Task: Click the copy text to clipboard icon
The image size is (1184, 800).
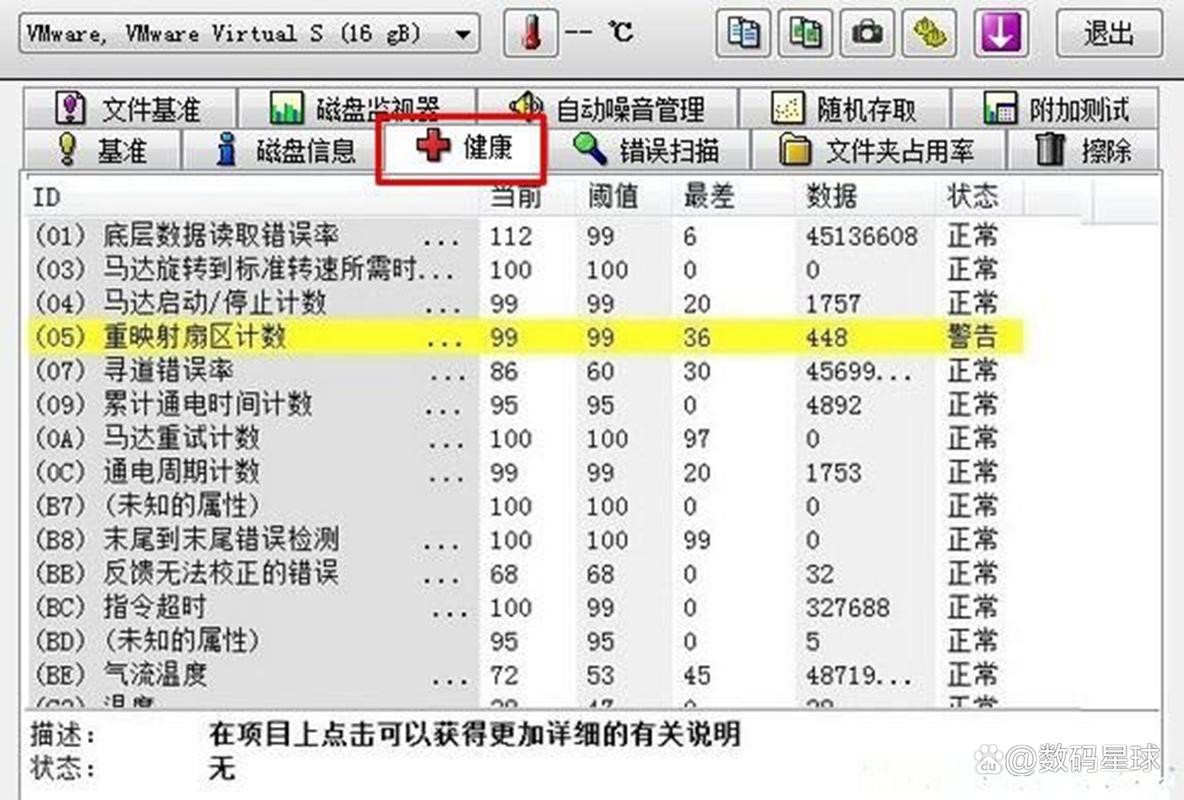Action: tap(743, 33)
